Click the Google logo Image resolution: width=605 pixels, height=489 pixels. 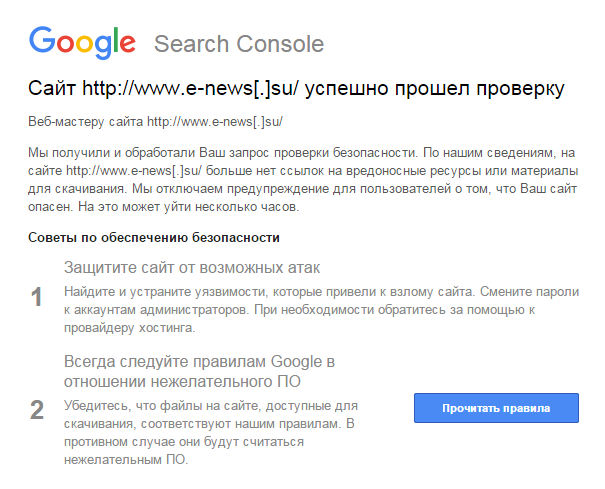[x=82, y=42]
